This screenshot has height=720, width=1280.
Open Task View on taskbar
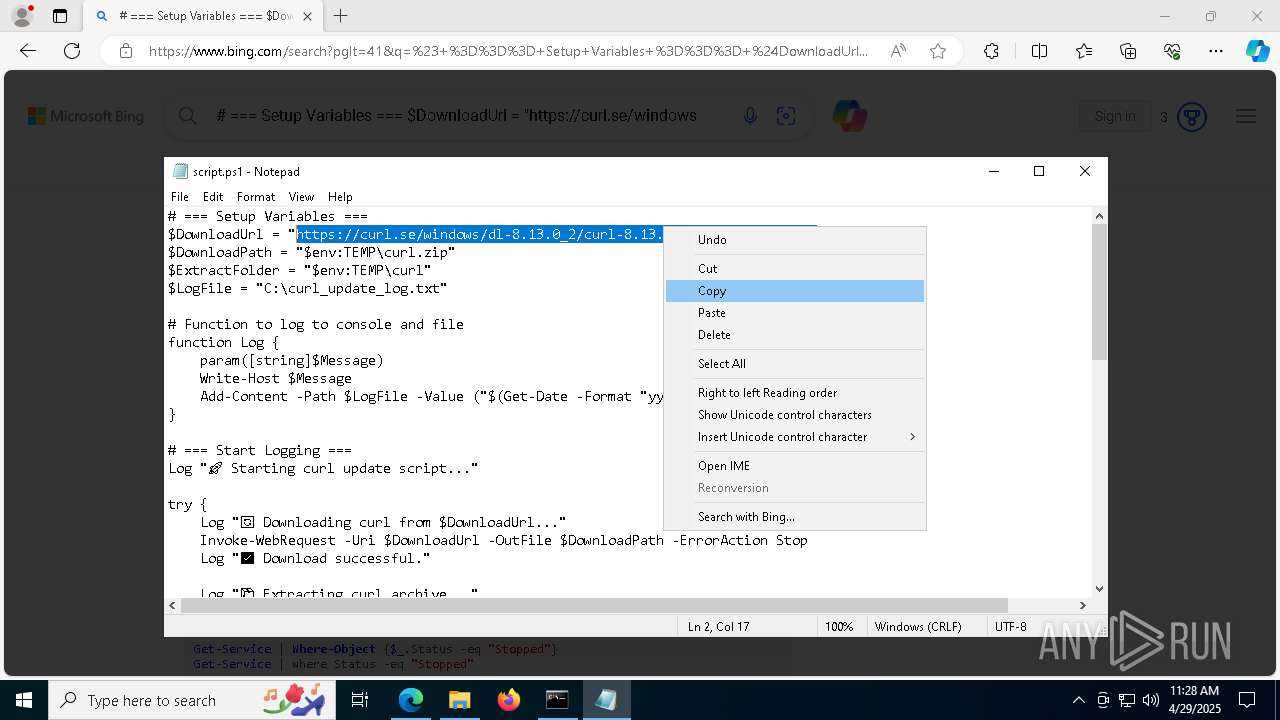(x=361, y=700)
